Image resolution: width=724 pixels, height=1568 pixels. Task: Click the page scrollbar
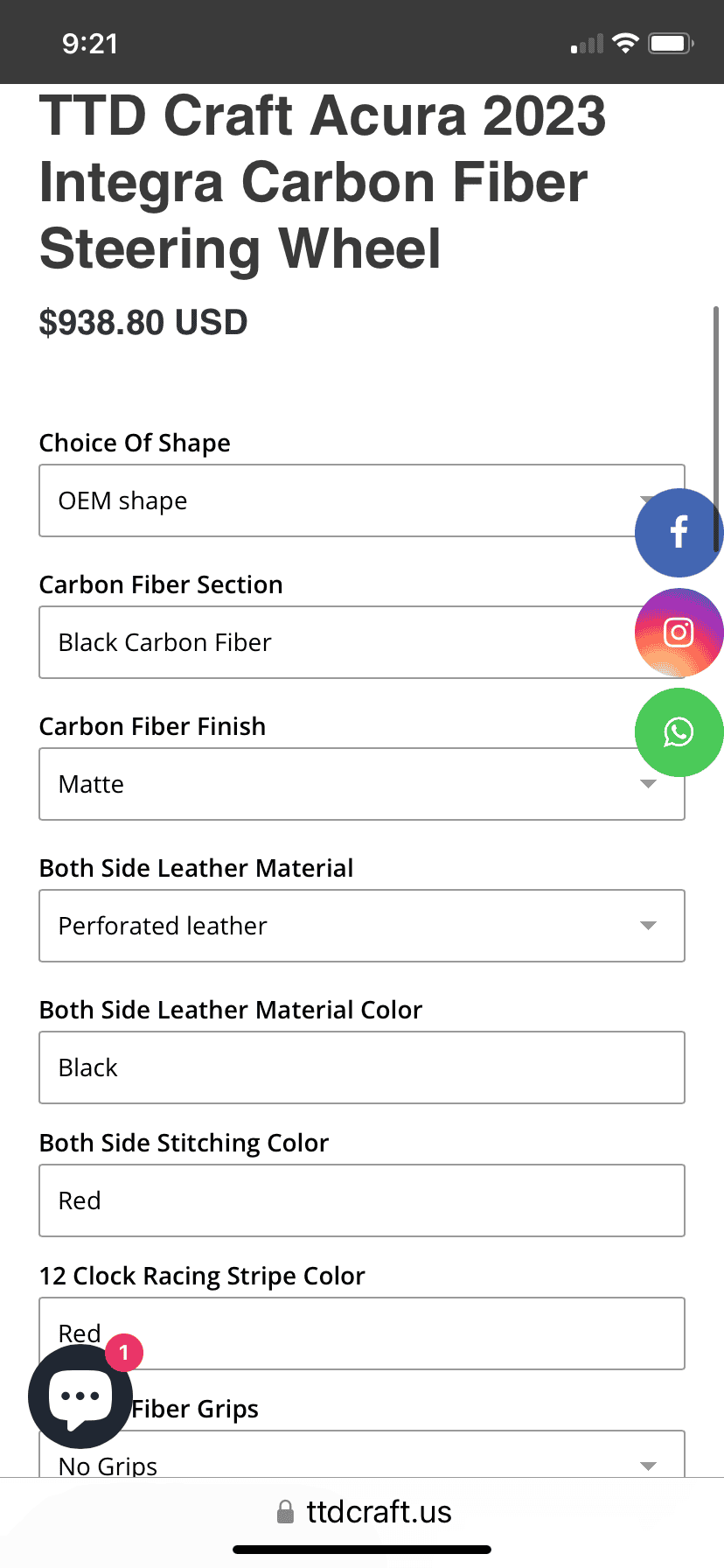(716, 429)
